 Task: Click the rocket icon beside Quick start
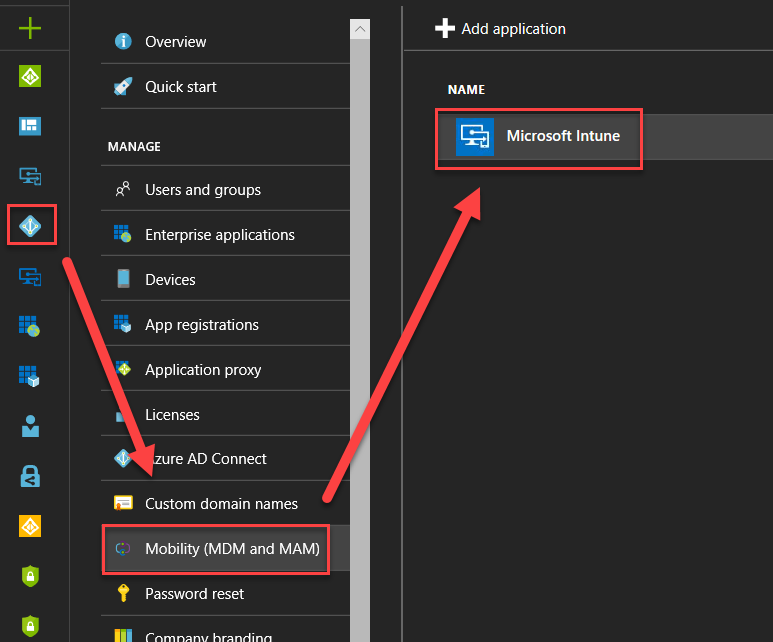point(124,86)
